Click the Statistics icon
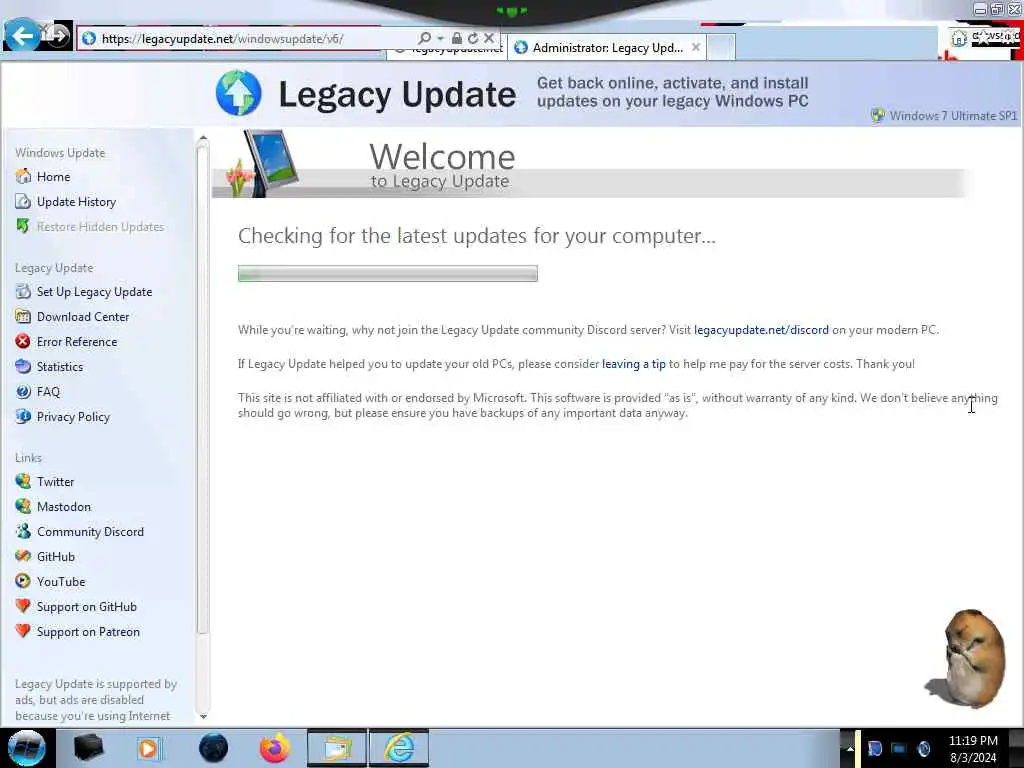 pyautogui.click(x=23, y=366)
